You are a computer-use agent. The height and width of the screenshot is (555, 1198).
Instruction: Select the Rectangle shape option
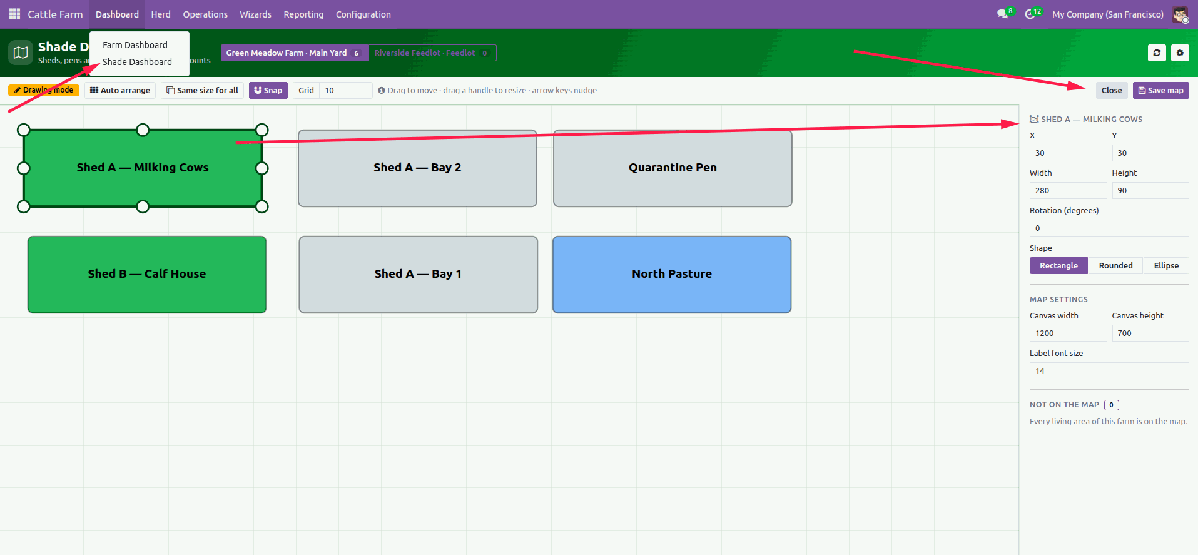click(1059, 265)
